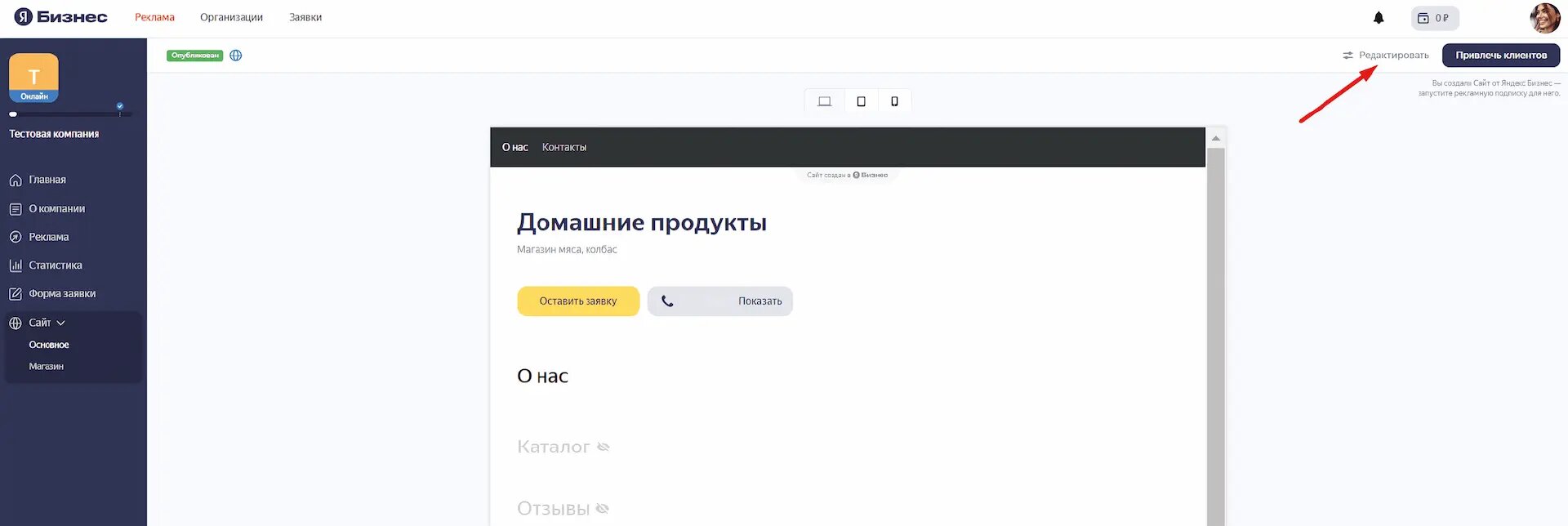The width and height of the screenshot is (1568, 526).
Task: Switch to the Реклама top tab
Action: [154, 17]
